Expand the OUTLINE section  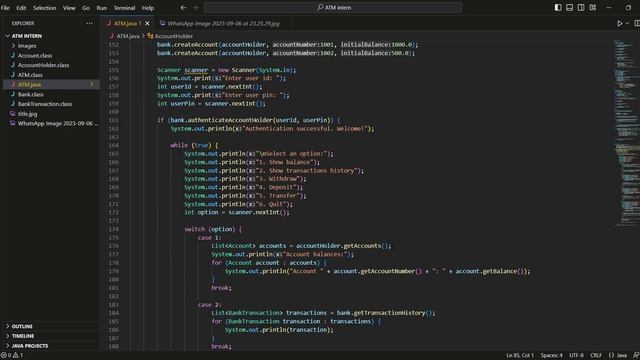click(x=22, y=327)
